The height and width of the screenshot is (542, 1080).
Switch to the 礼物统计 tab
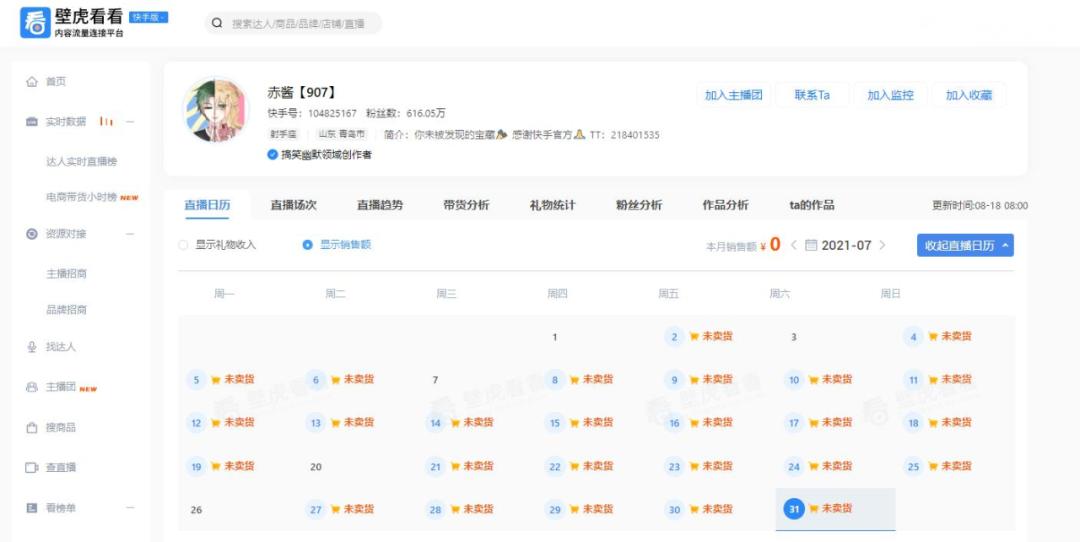[552, 205]
